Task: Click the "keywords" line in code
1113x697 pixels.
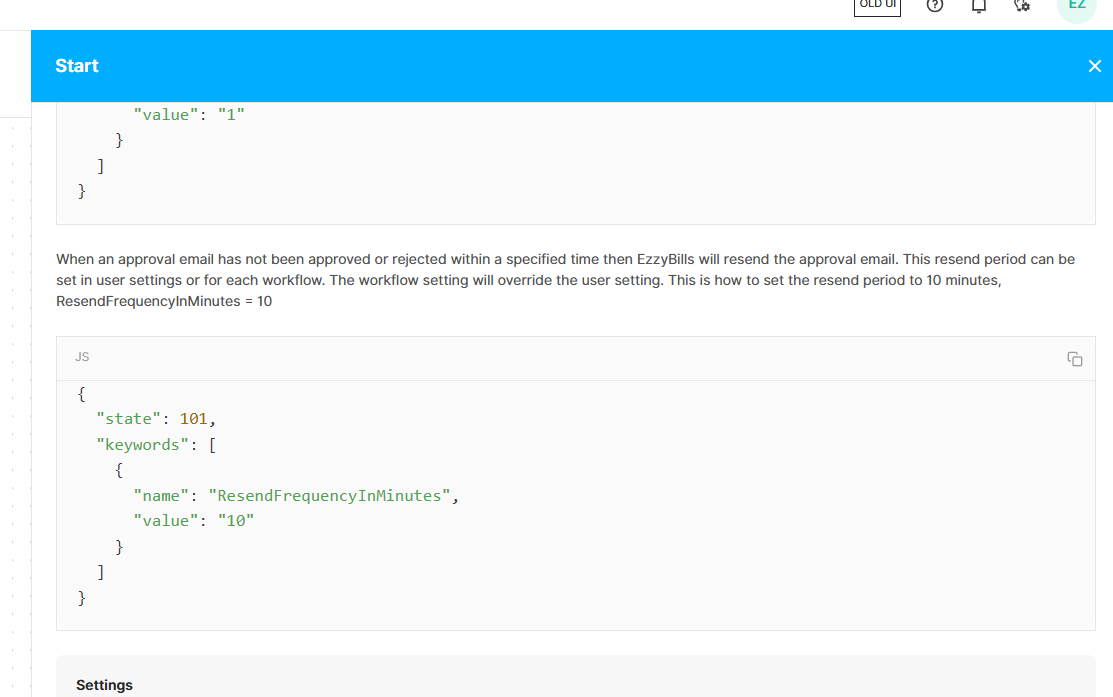Action: (155, 445)
